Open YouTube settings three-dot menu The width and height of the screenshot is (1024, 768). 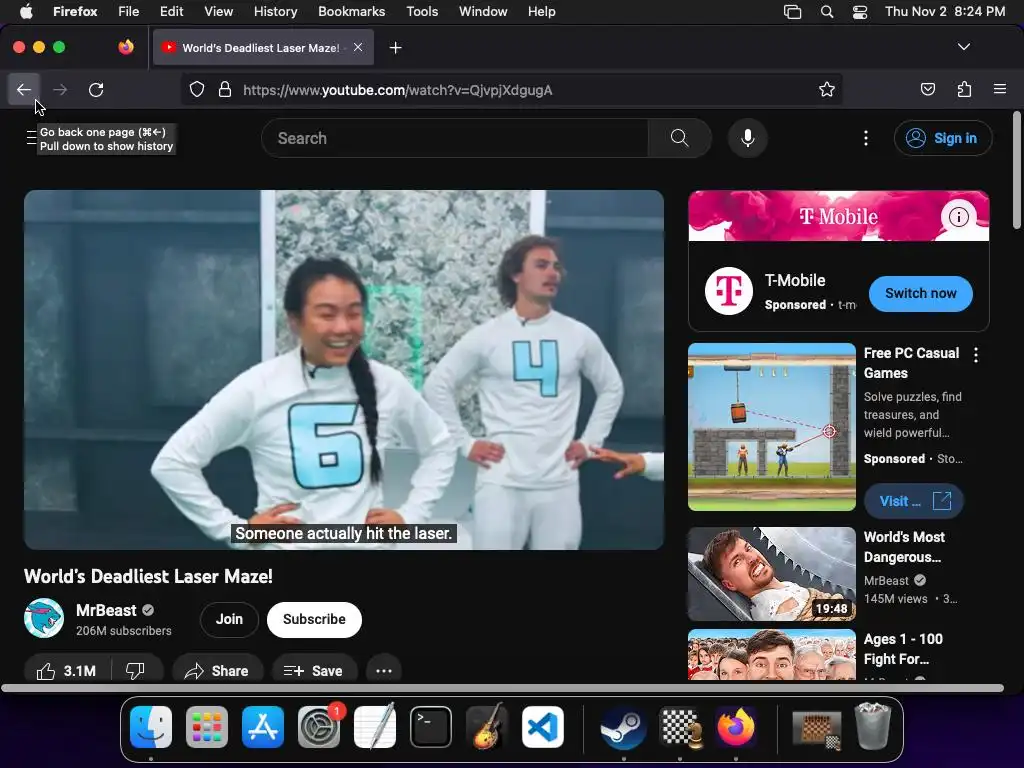point(866,138)
